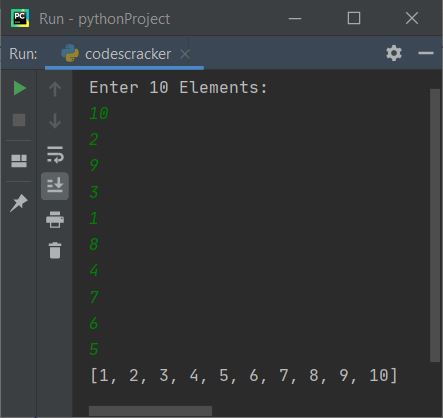Click the green input value 4

pyautogui.click(x=94, y=270)
